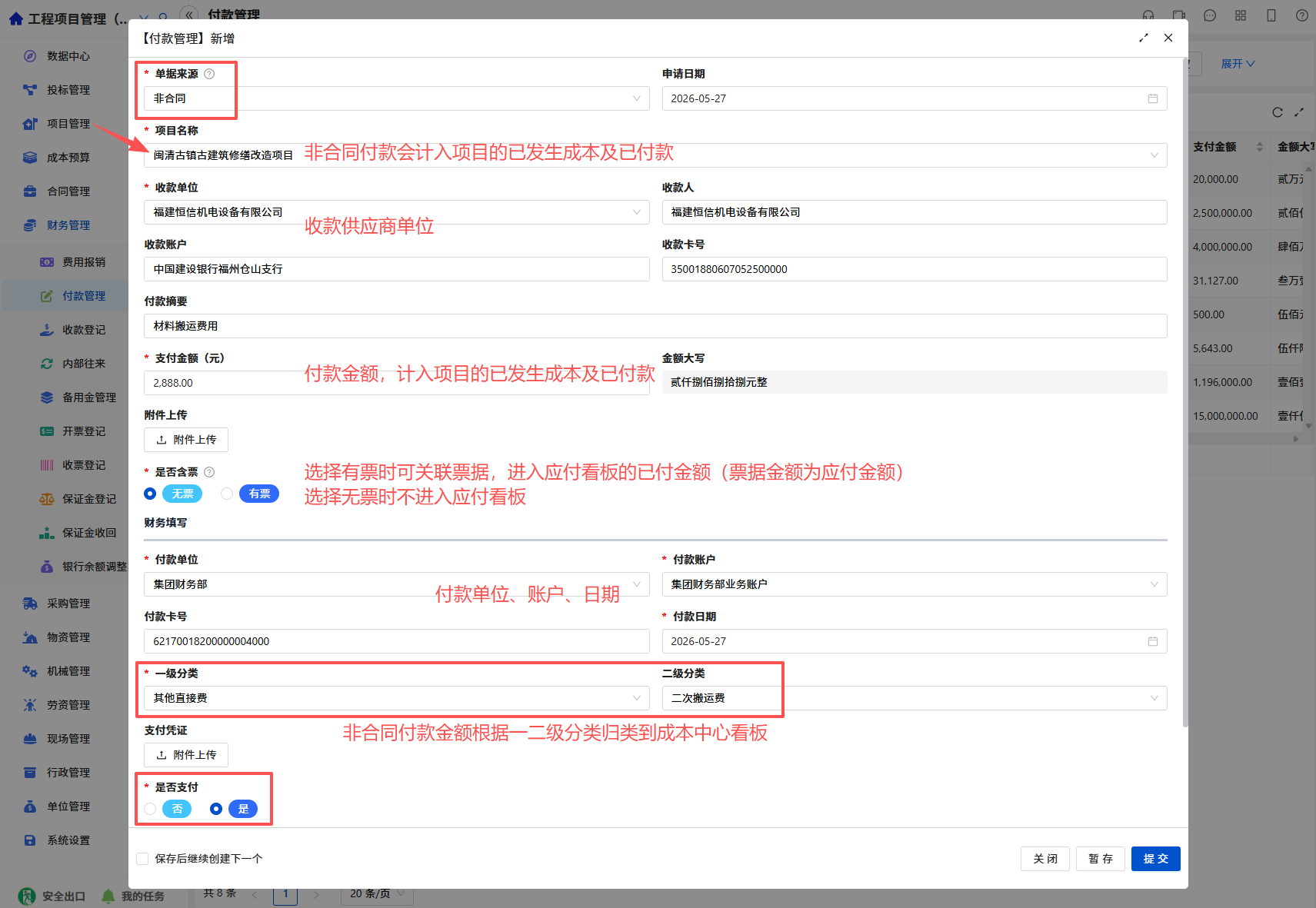Viewport: 1316px width, 908px height.
Task: Click the 内部往来 refresh-style icon
Action: click(x=47, y=364)
